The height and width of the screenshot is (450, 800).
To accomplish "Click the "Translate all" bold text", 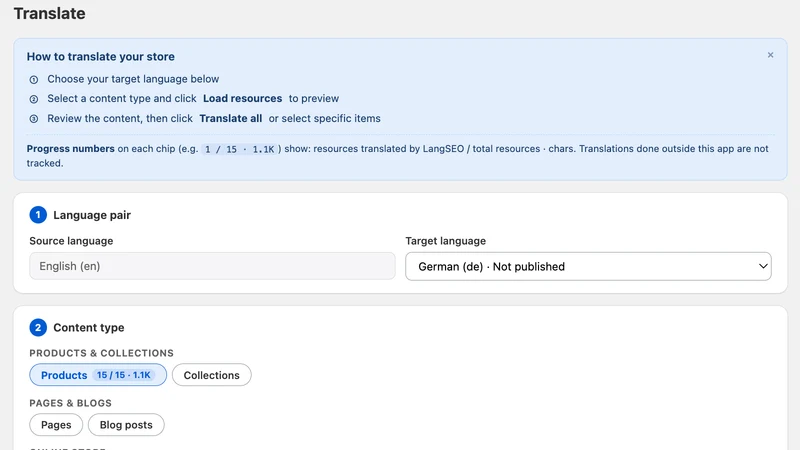I will click(231, 118).
